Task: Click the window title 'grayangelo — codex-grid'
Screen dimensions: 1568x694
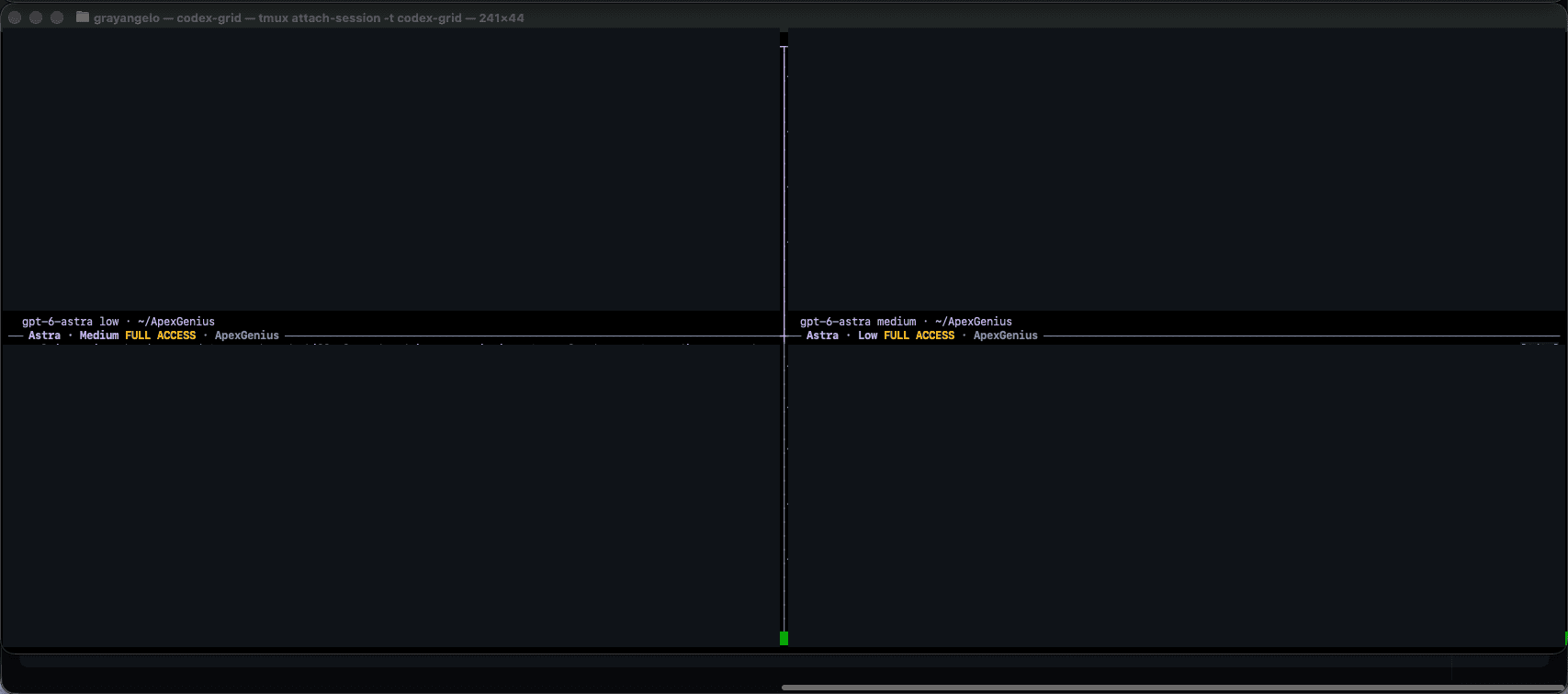Action: point(167,17)
